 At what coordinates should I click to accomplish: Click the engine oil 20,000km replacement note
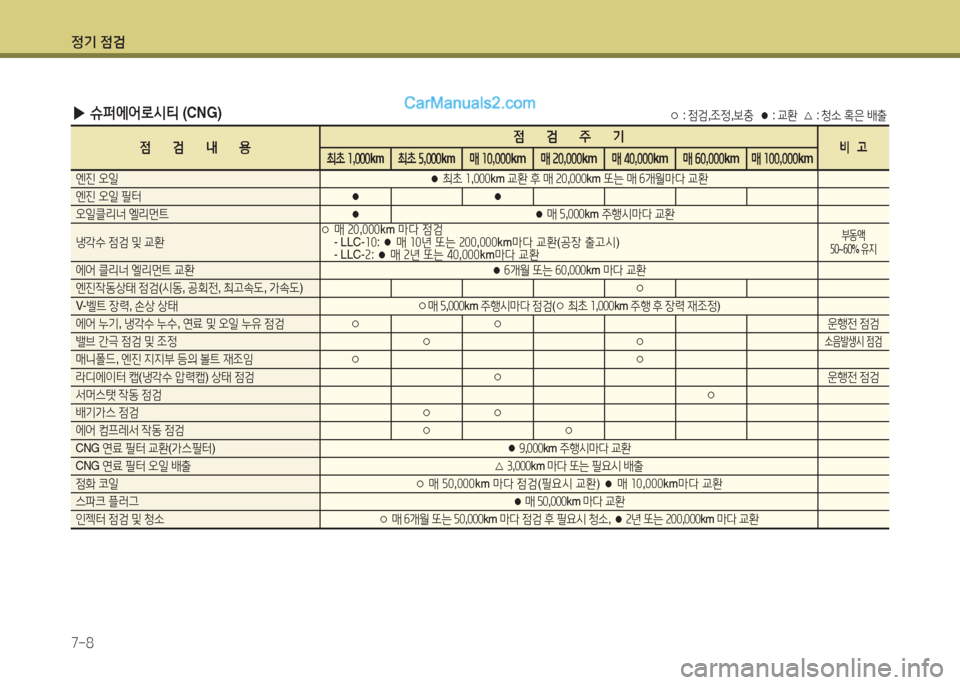point(569,179)
